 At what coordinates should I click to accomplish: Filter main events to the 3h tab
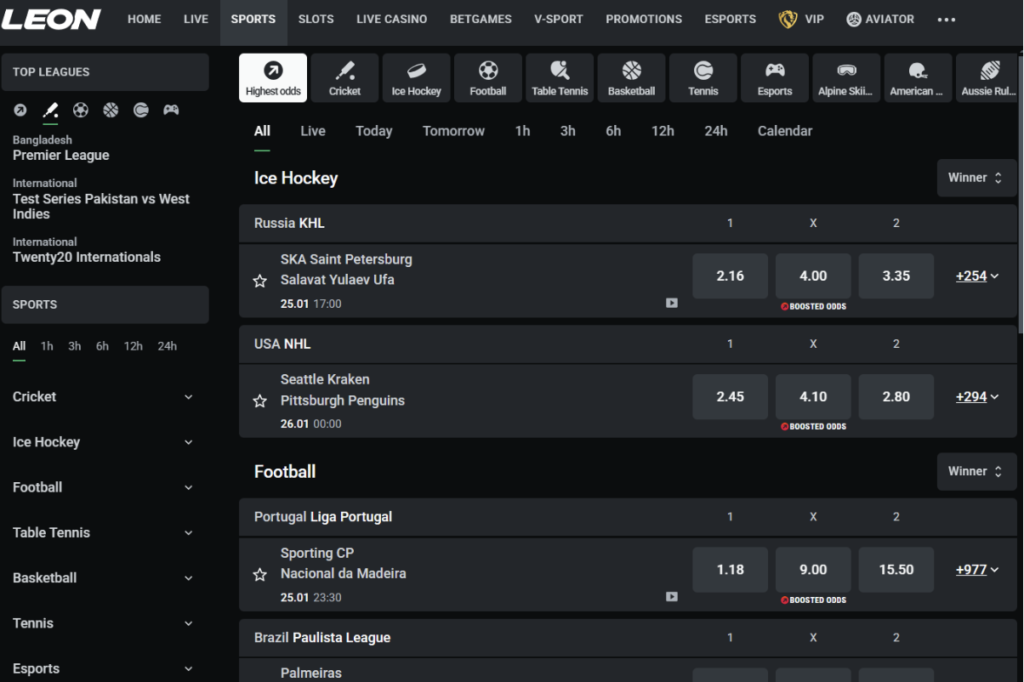[568, 131]
